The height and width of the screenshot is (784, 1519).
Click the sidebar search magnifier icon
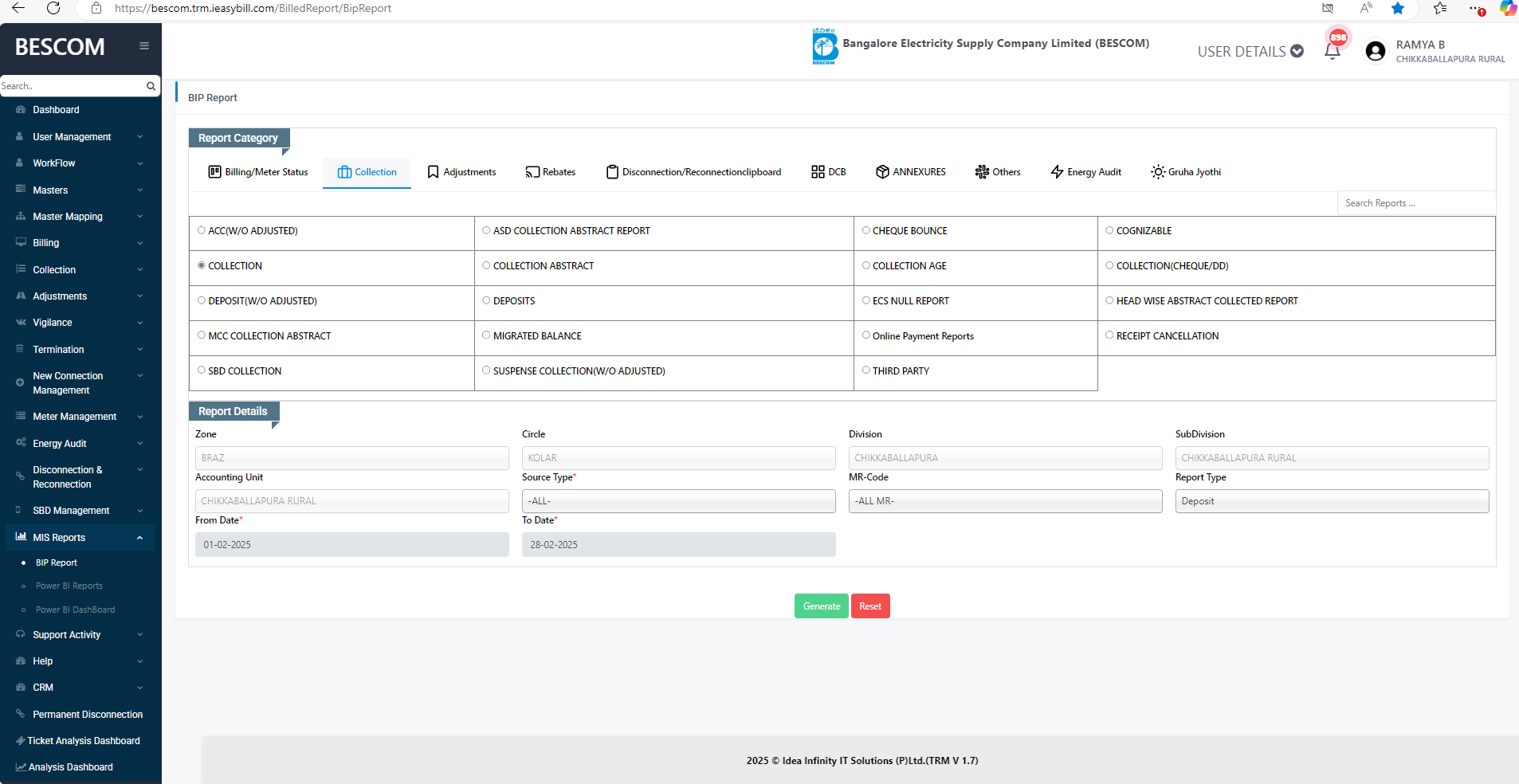(151, 86)
